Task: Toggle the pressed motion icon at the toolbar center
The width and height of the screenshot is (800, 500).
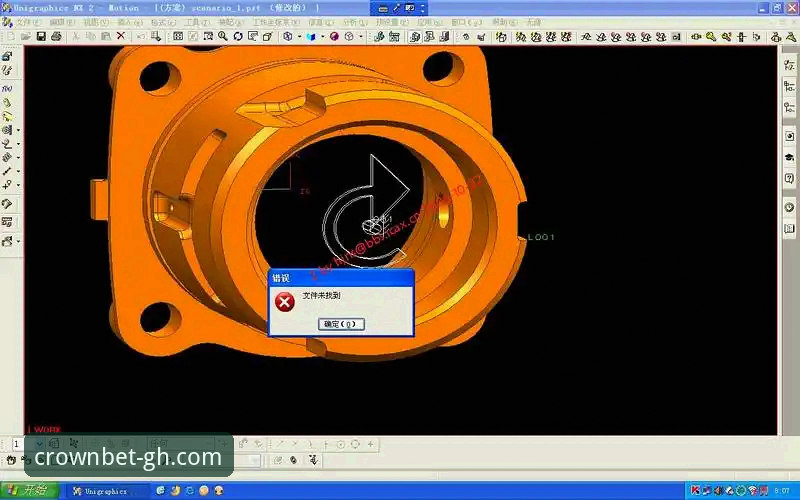Action: 415,36
